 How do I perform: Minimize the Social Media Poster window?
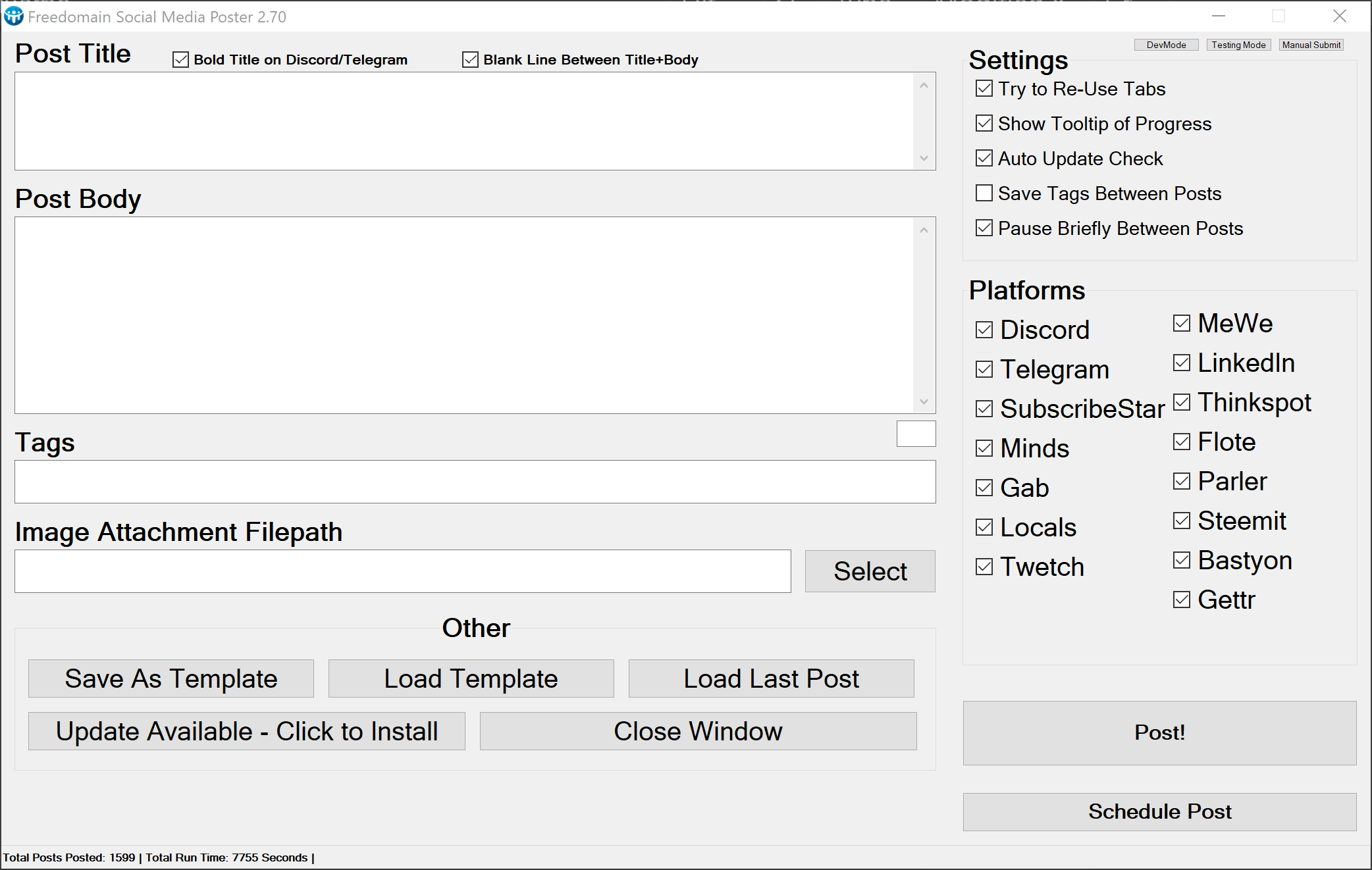pos(1219,16)
